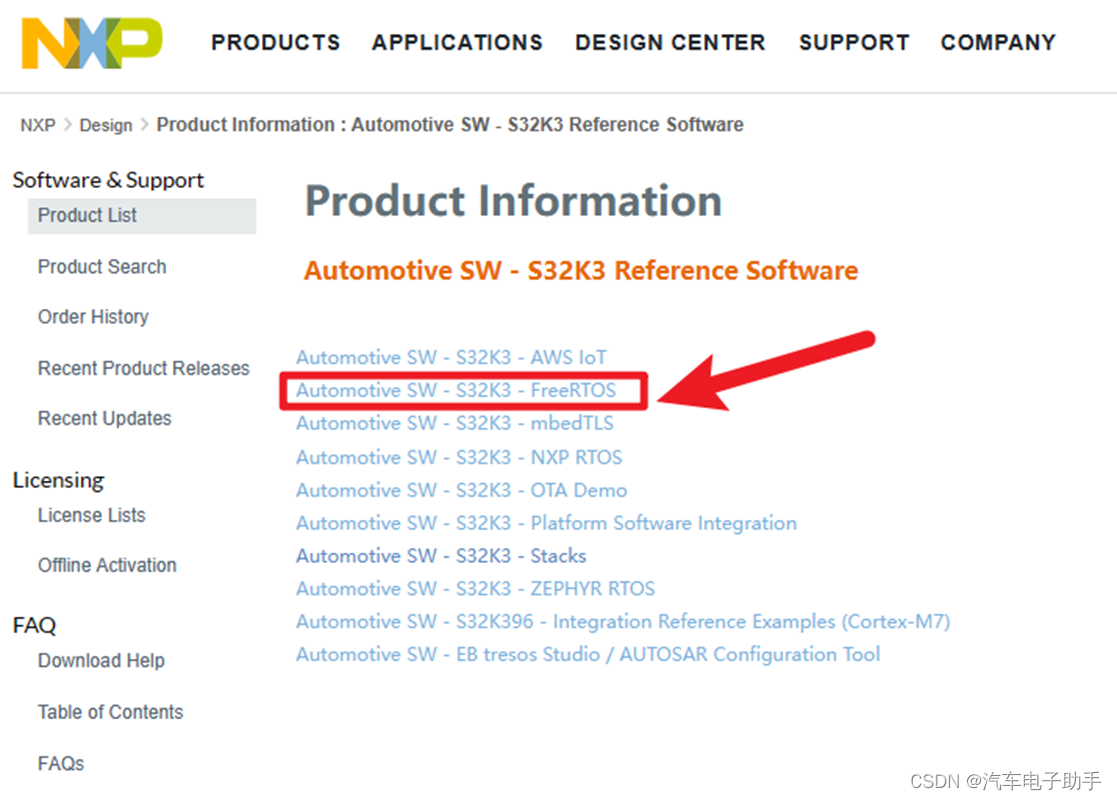Go to Design breadcrumb link
Screen dimensions: 1117x800
[x=105, y=125]
